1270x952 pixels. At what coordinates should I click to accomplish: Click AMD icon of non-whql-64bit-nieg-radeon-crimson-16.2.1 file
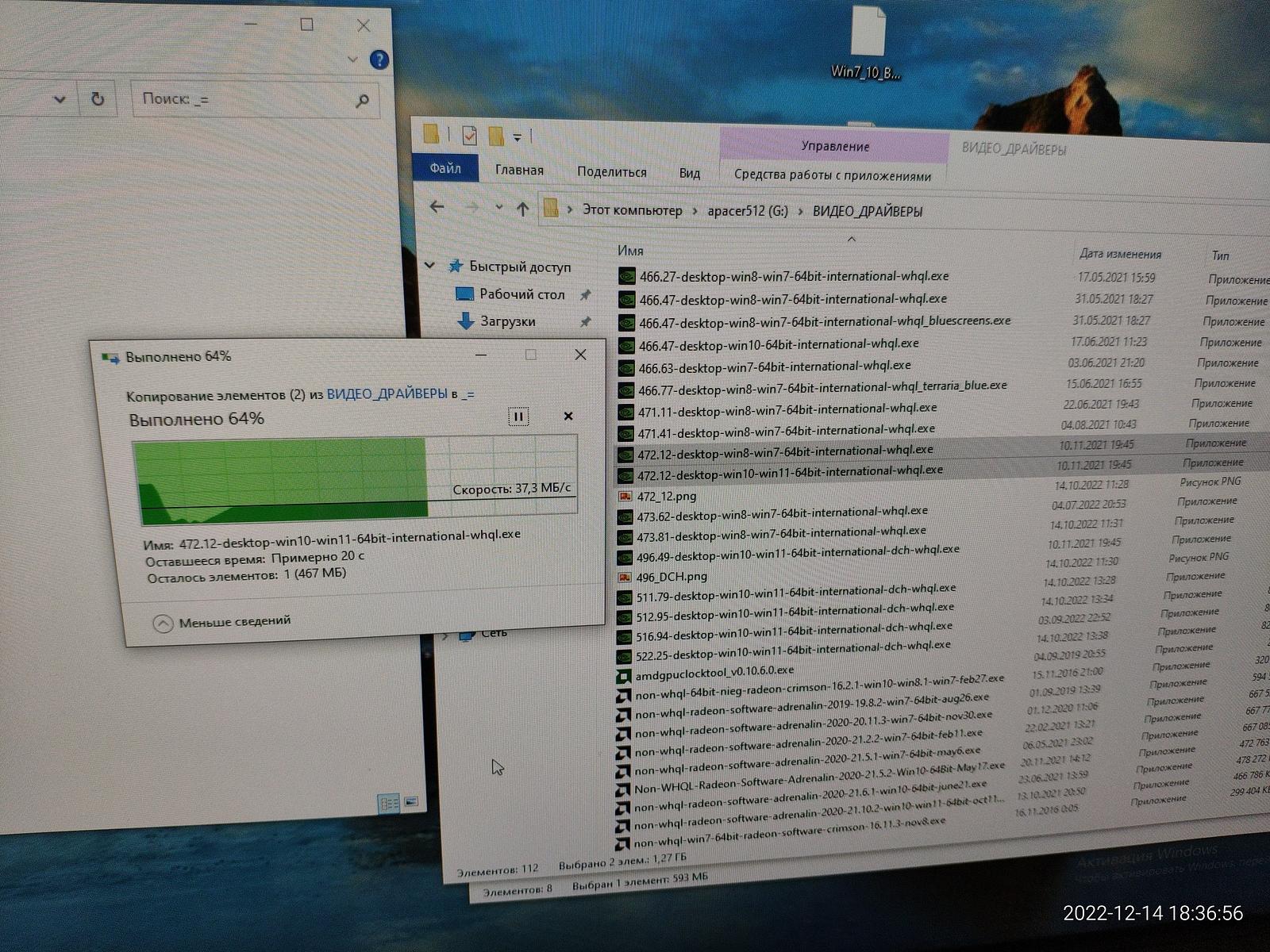point(623,697)
